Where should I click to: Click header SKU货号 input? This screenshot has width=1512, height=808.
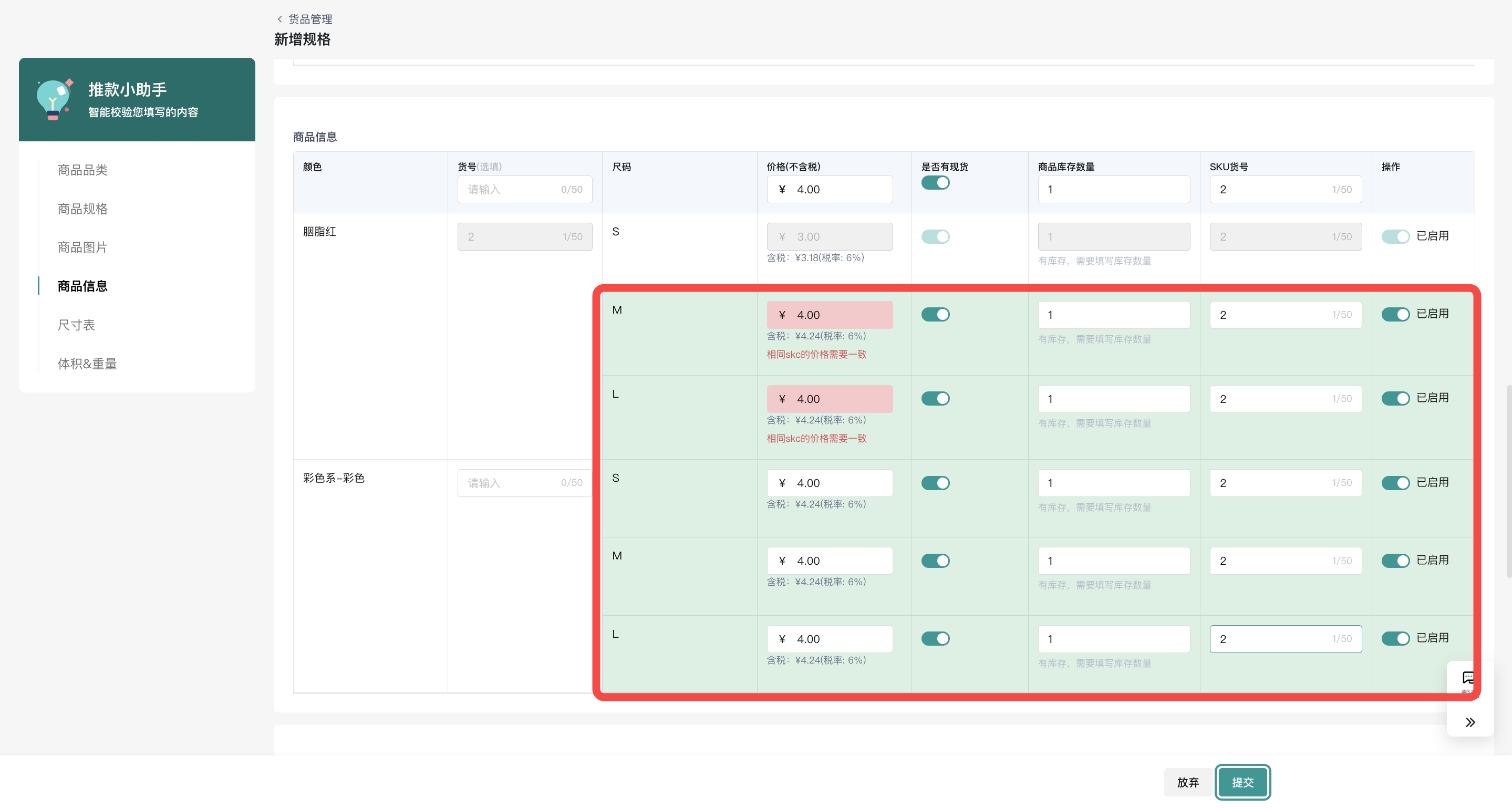1286,190
